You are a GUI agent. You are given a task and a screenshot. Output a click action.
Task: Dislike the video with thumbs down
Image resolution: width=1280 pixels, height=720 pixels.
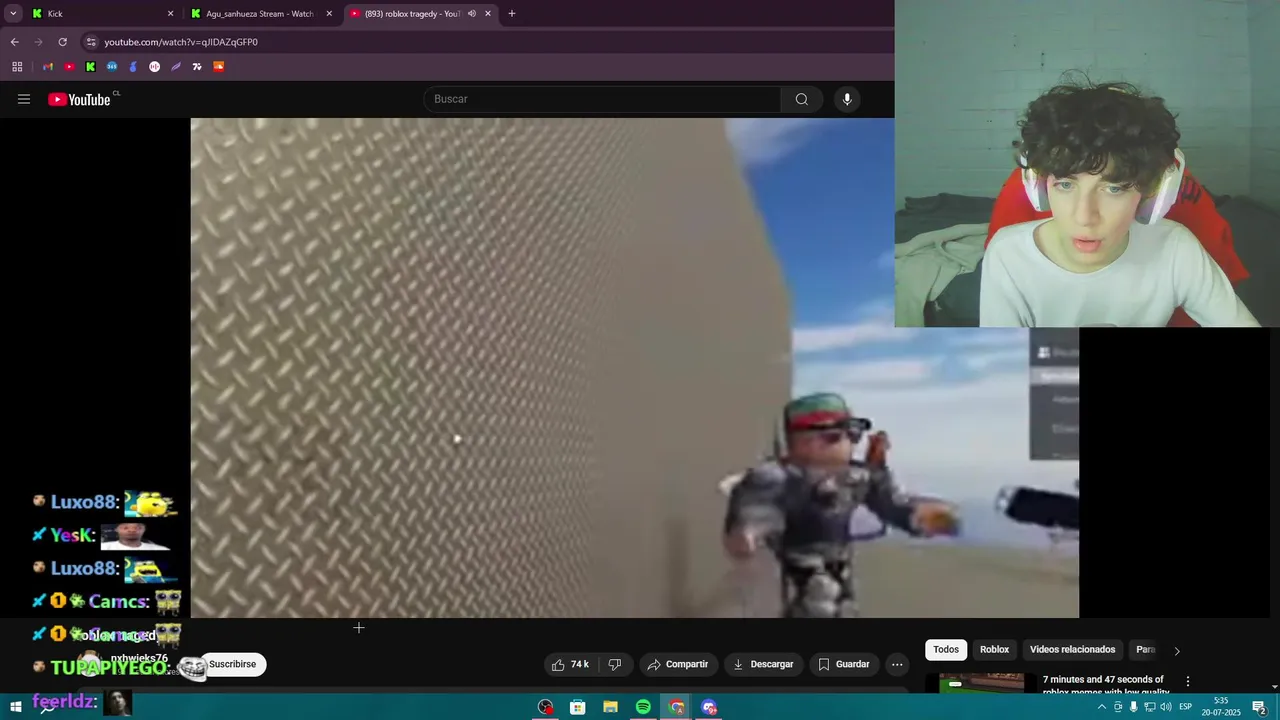pos(615,664)
